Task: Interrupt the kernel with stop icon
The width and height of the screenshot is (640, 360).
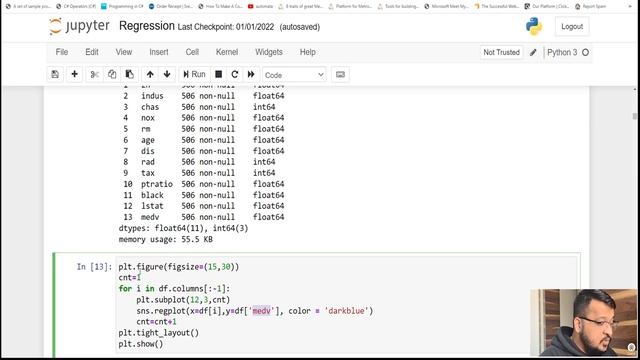Action: pyautogui.click(x=218, y=75)
